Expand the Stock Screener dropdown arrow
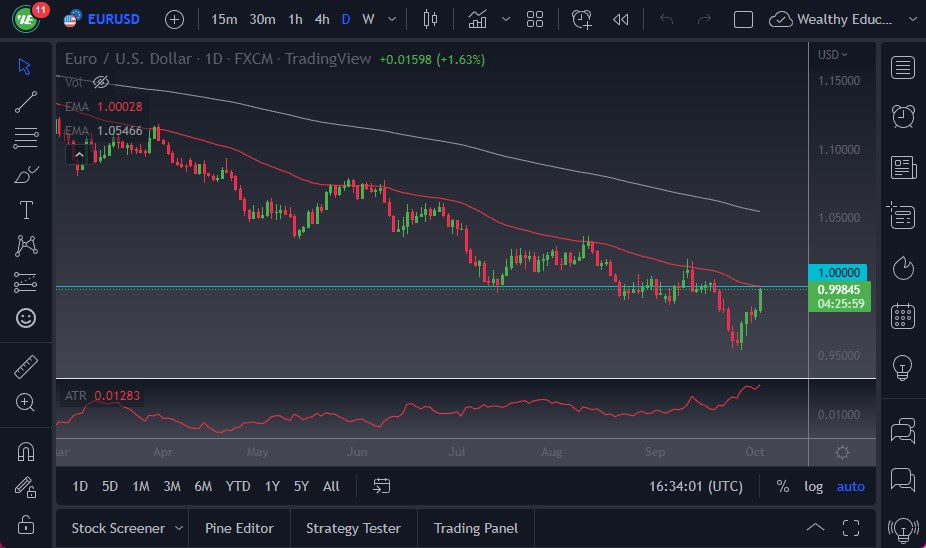This screenshot has height=548, width=926. (178, 528)
